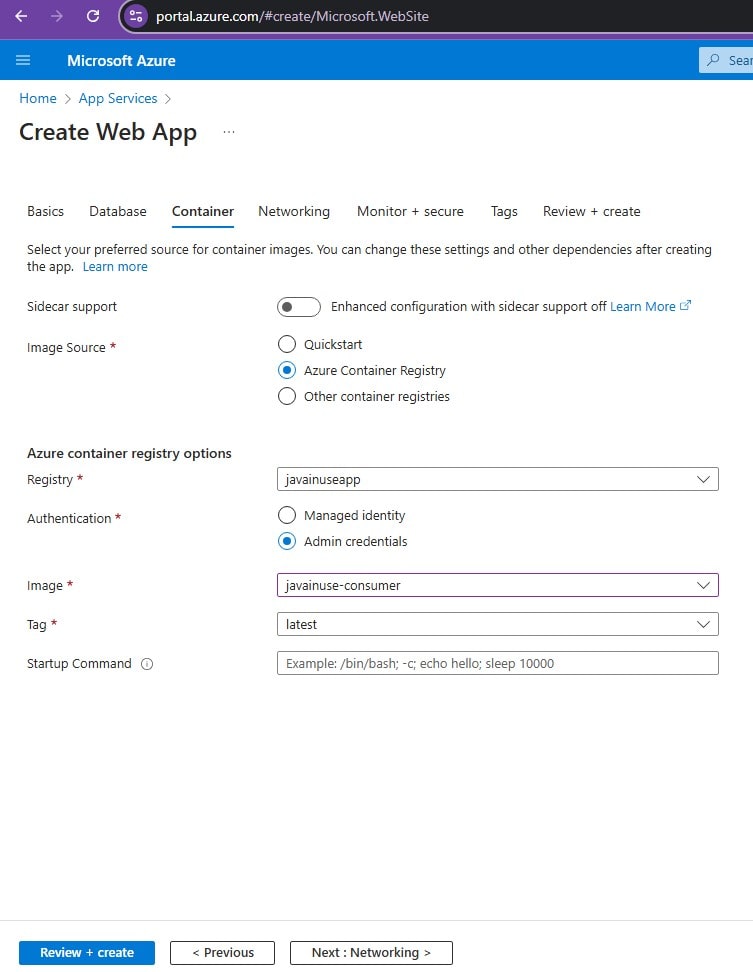Select Managed identity authentication
The width and height of the screenshot is (753, 972).
pyautogui.click(x=286, y=515)
